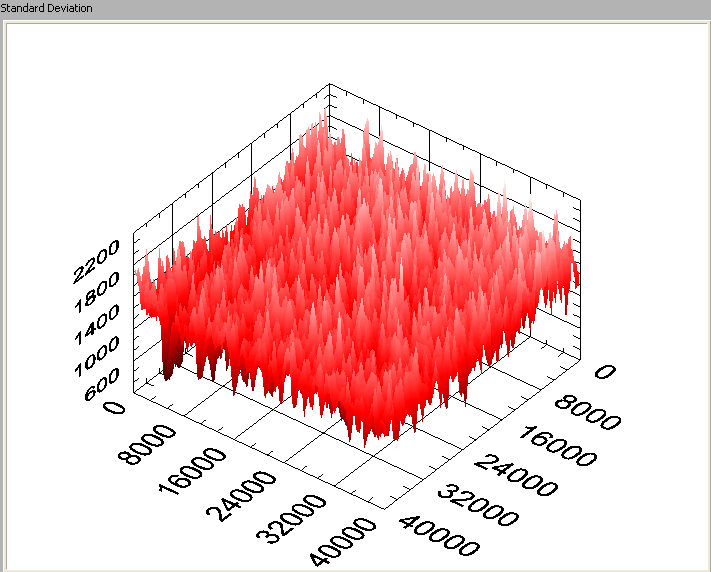Click the 1800 vertical axis label
Screen dimensions: 711x572
97,292
